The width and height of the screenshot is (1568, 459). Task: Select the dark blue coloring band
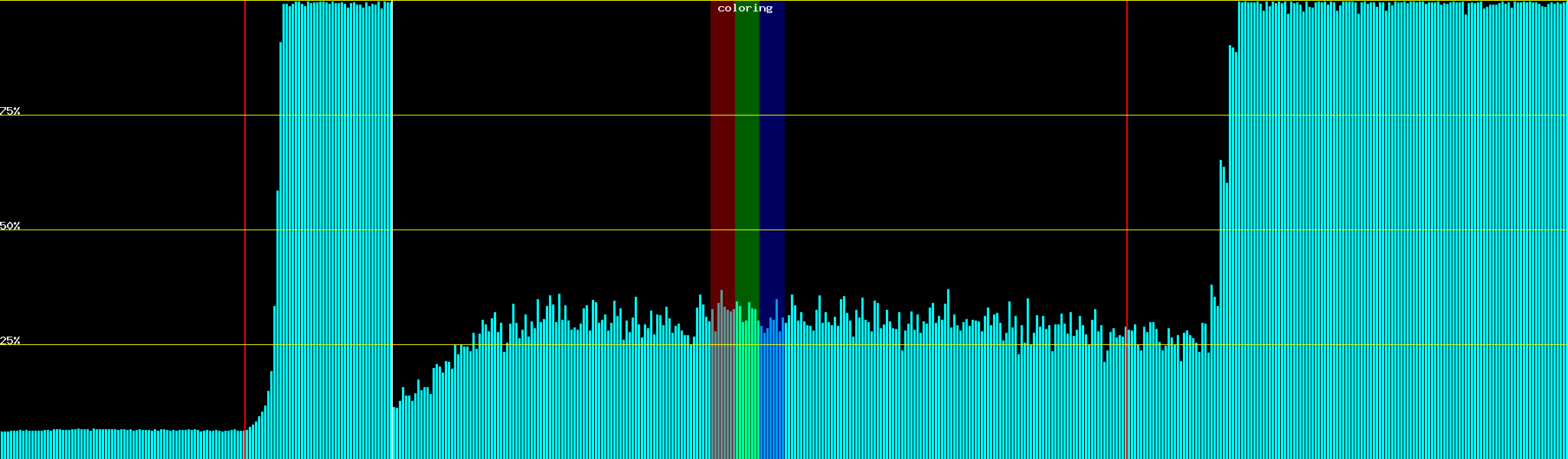click(772, 153)
